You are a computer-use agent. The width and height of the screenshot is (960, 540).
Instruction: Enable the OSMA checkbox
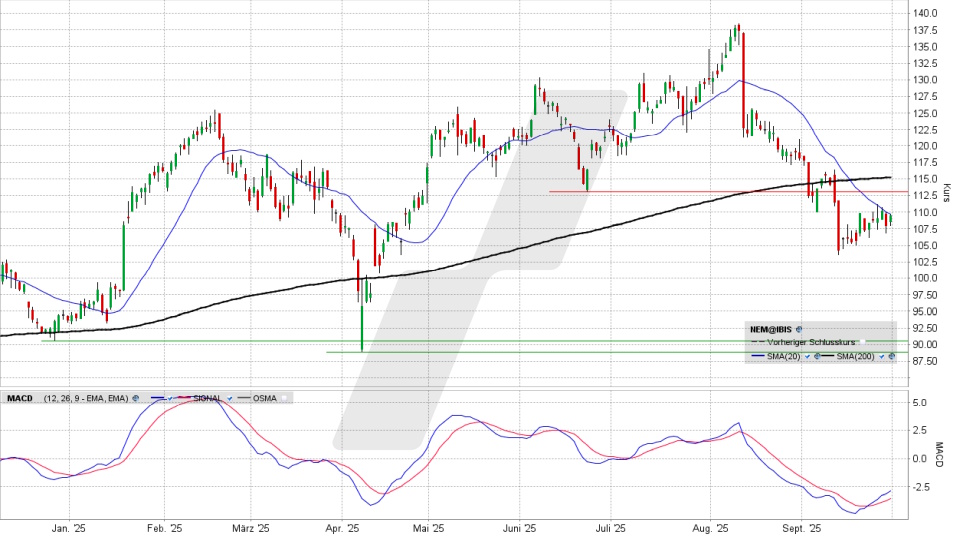click(x=283, y=398)
